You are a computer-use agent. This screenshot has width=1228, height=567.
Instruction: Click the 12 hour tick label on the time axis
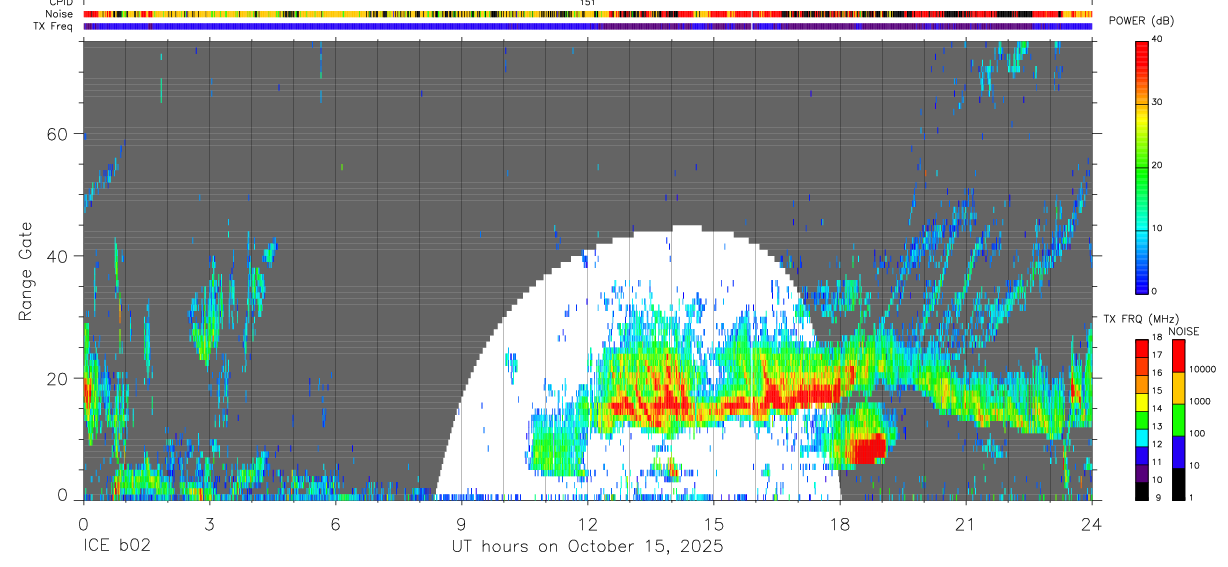coord(588,523)
